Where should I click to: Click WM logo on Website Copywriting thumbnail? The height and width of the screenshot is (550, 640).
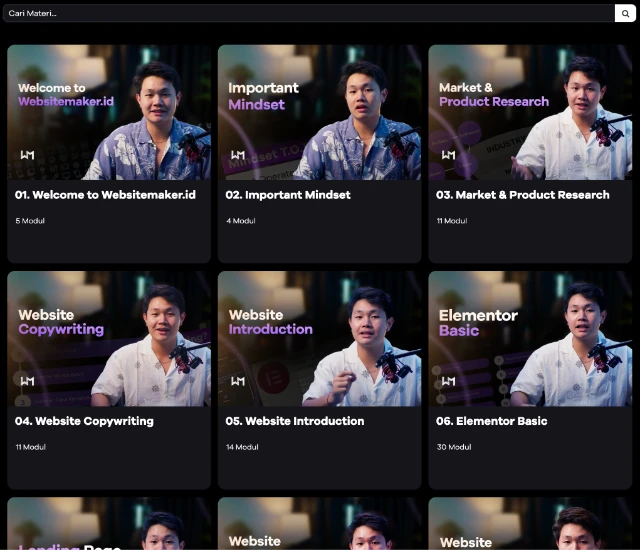coord(27,381)
